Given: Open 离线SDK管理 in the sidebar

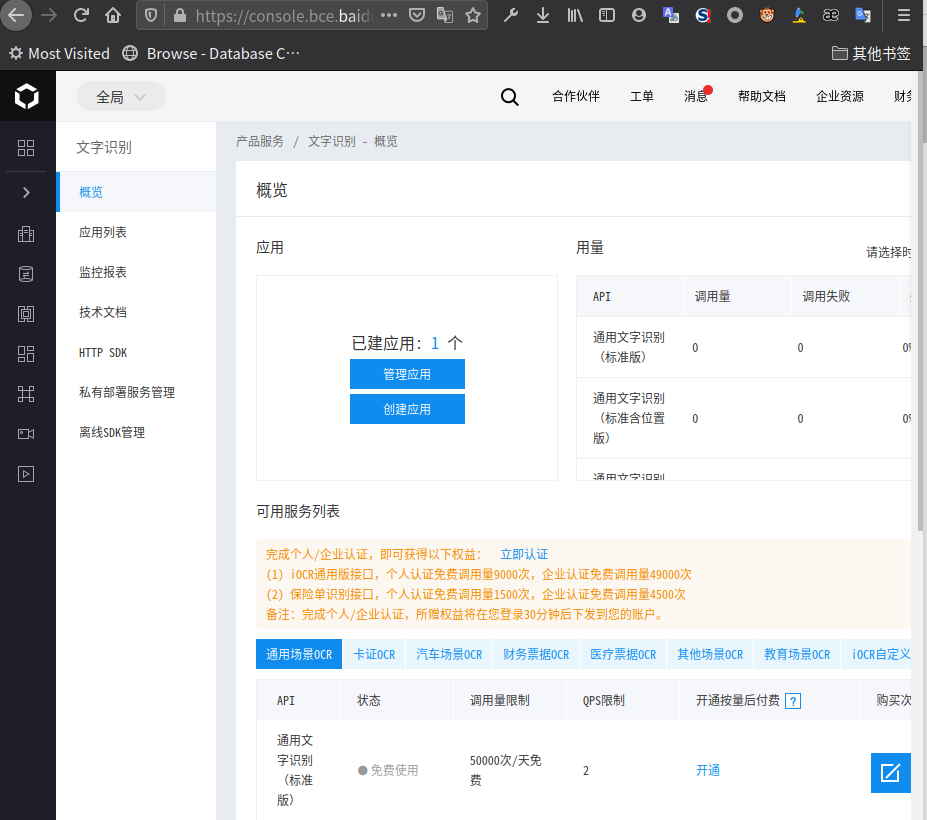Looking at the screenshot, I should coord(136,432).
